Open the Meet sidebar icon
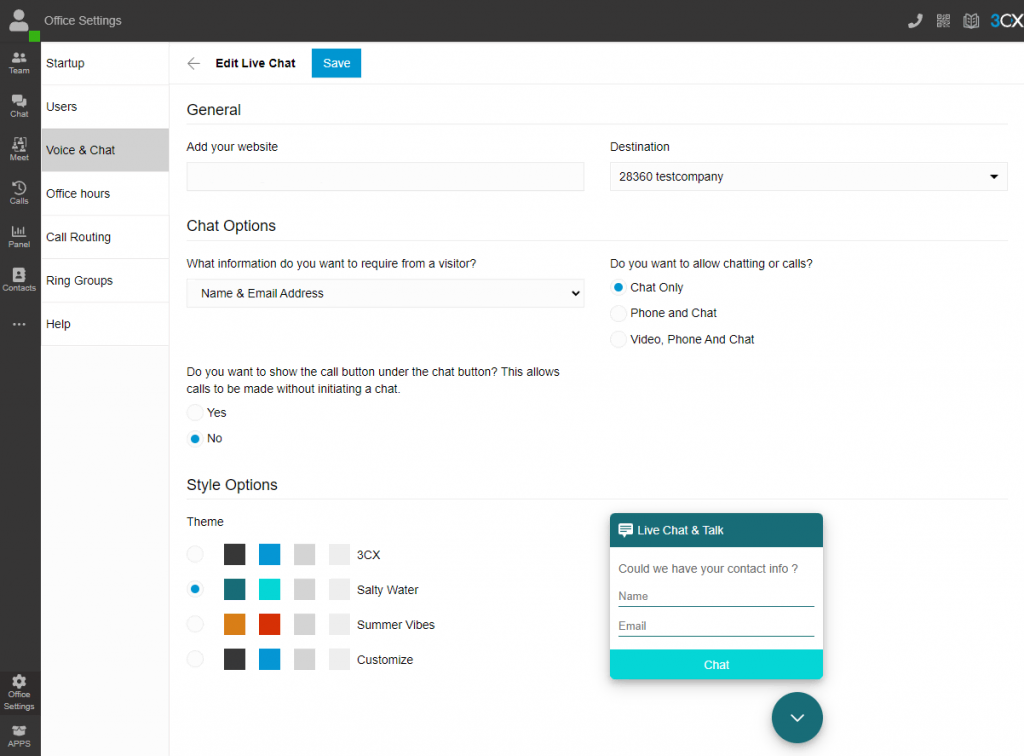The width and height of the screenshot is (1024, 756). pos(19,149)
